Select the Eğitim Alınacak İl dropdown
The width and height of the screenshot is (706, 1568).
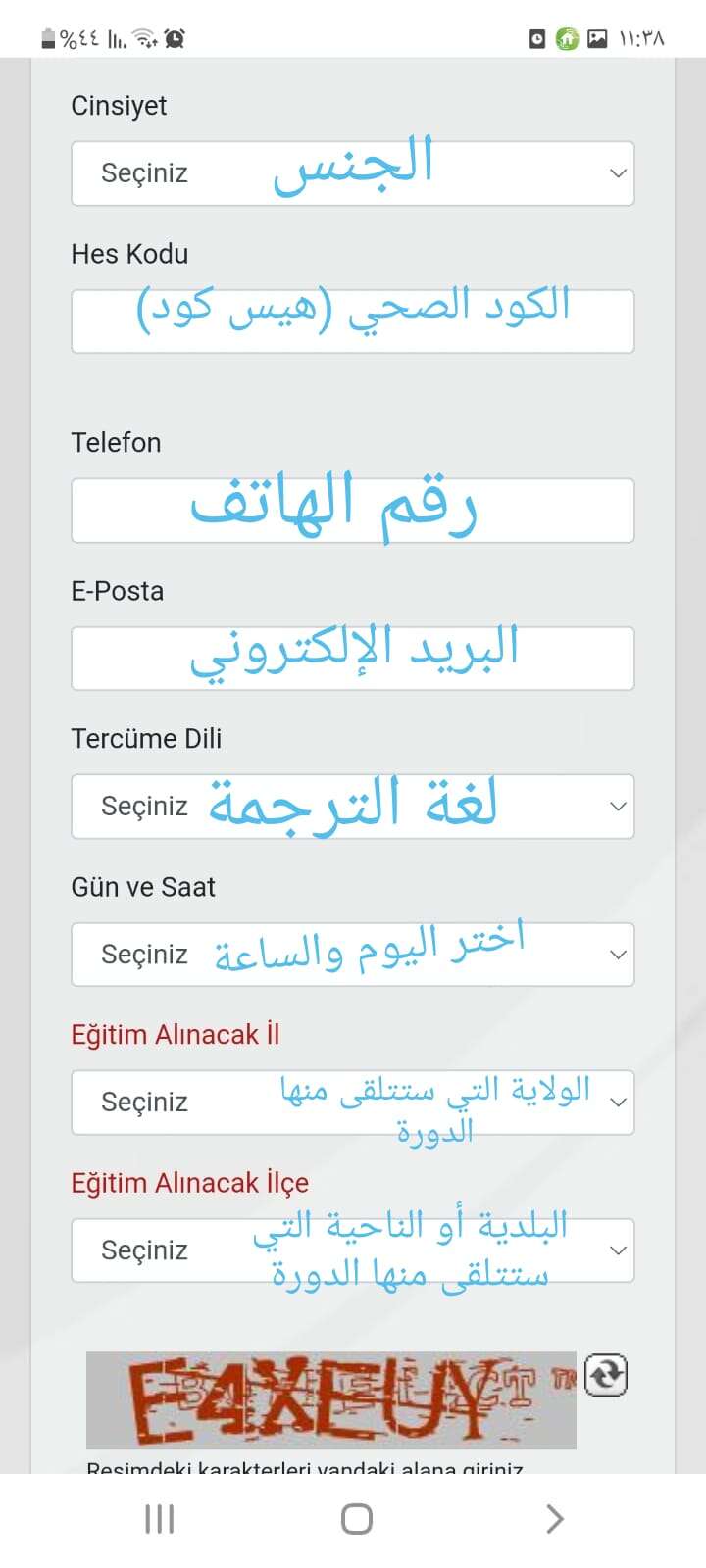click(353, 1102)
